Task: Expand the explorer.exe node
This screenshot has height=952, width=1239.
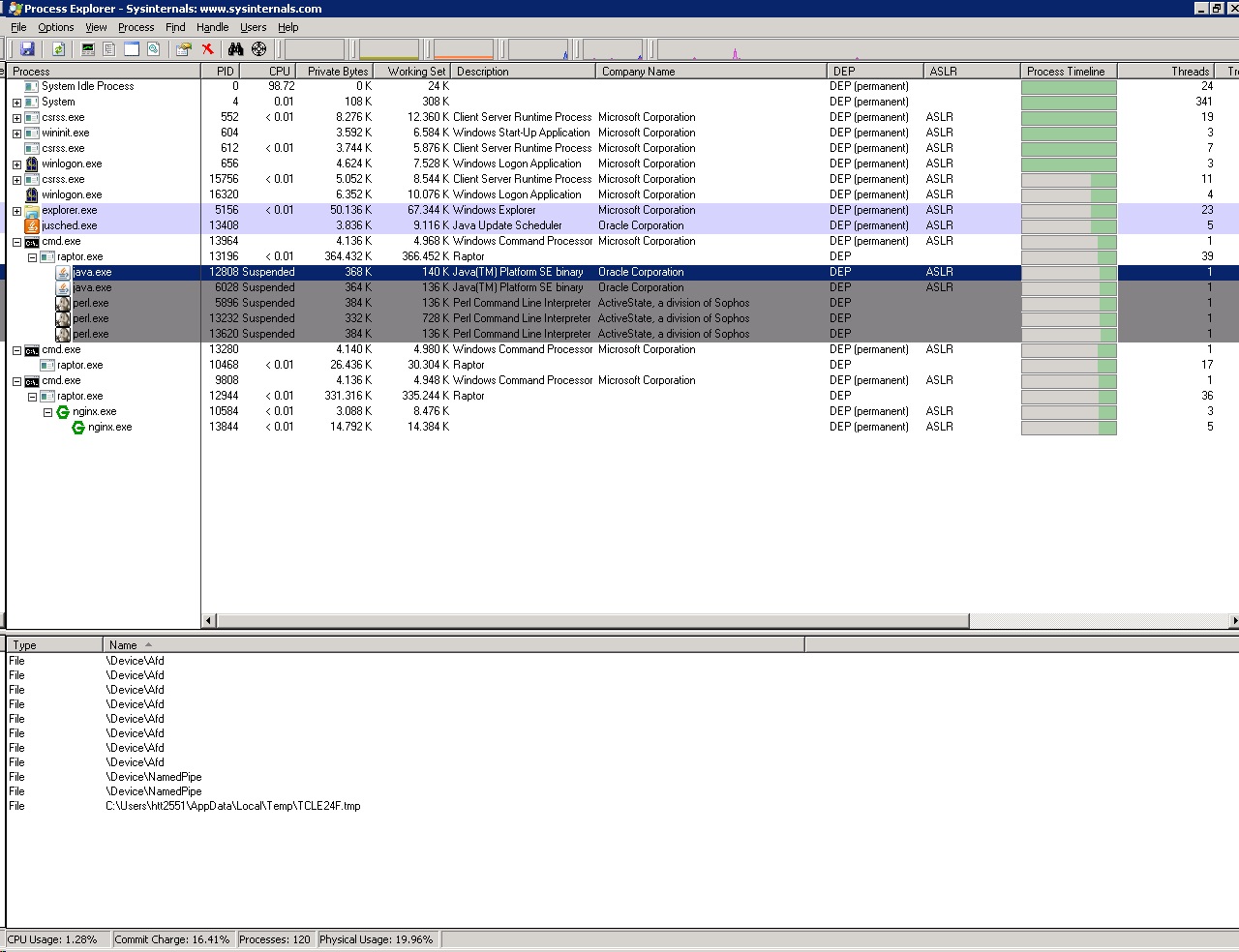Action: point(16,210)
